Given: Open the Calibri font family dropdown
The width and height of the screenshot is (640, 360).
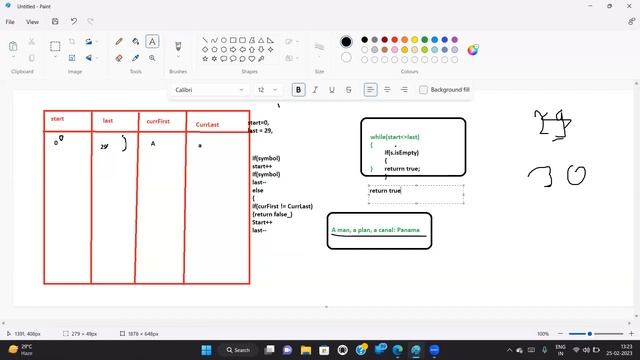Looking at the screenshot, I should 209,90.
